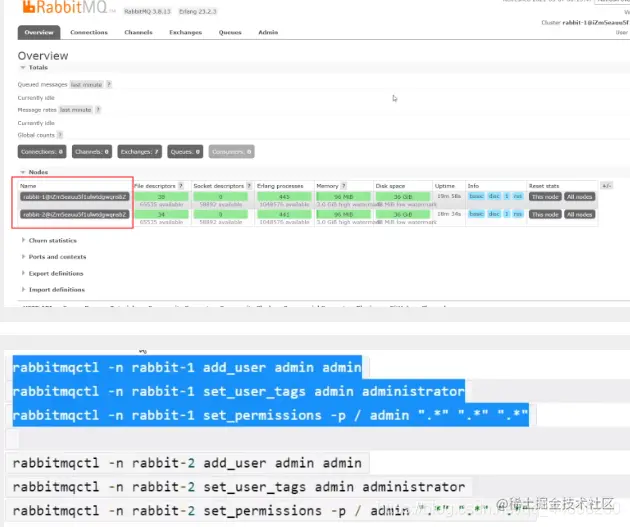This screenshot has height=527, width=630.
Task: Select the Queues tab
Action: tap(230, 33)
